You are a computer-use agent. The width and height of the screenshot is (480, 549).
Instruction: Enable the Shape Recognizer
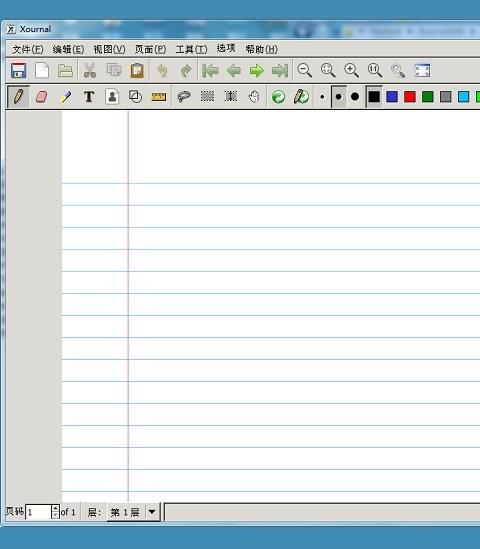[x=135, y=97]
